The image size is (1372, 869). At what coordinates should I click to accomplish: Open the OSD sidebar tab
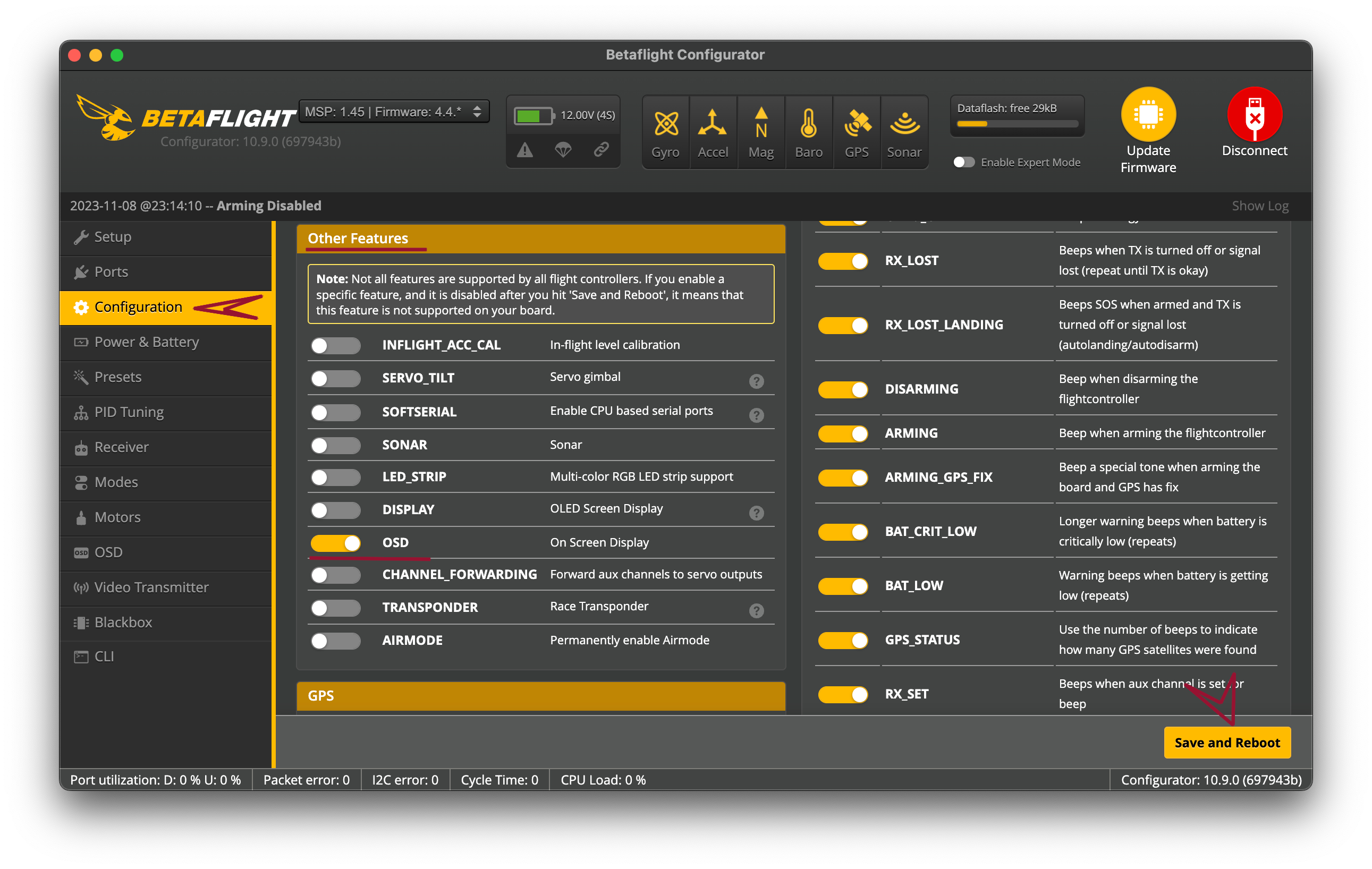[x=165, y=552]
